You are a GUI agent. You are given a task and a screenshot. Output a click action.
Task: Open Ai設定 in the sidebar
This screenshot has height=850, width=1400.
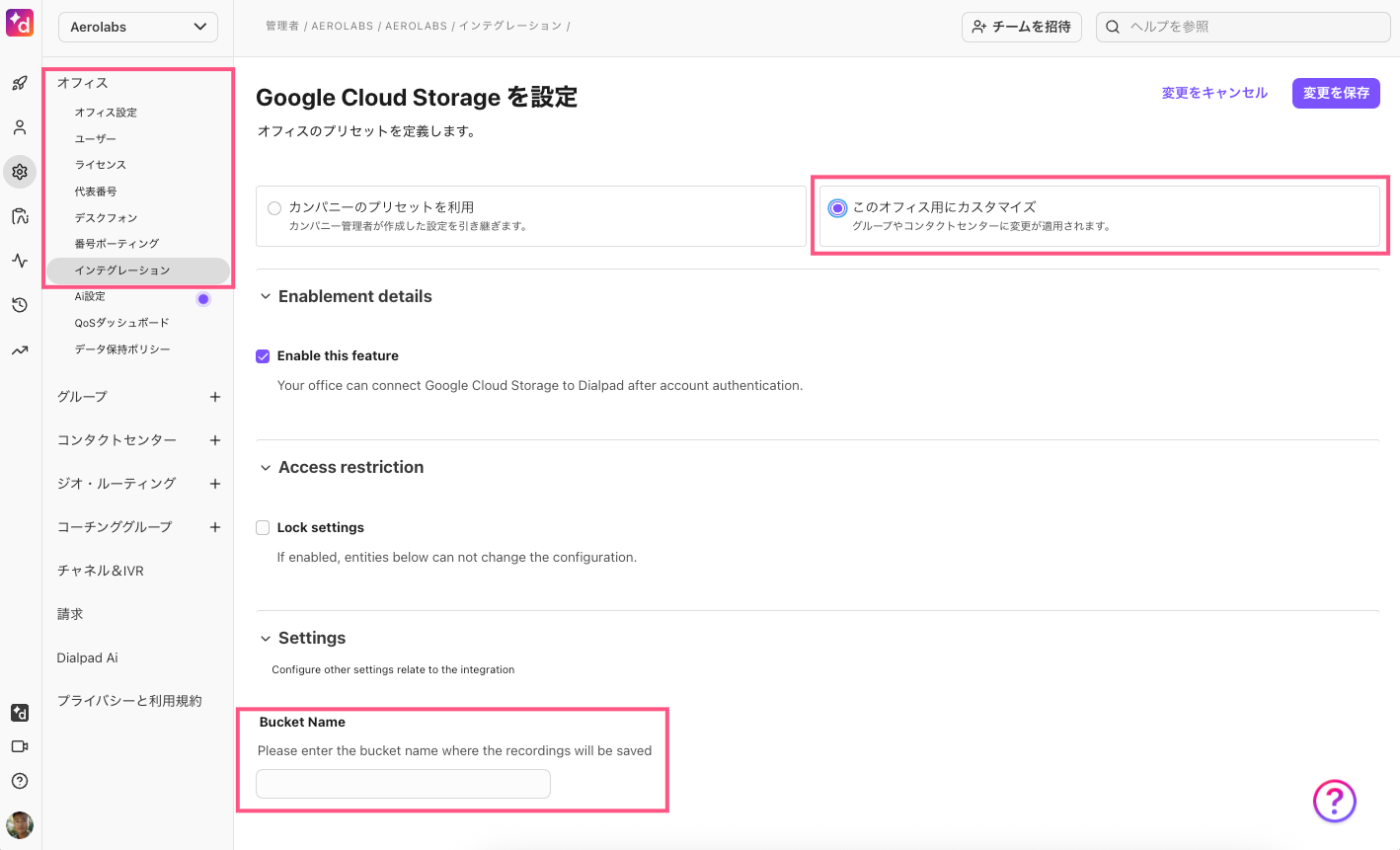[x=89, y=296]
